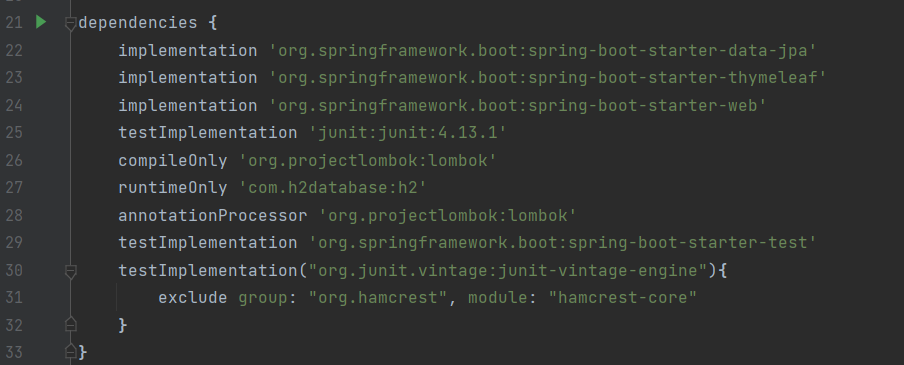The width and height of the screenshot is (904, 365).
Task: Click the 'spring-boot-starter-data-jpa' dependency string
Action: [x=543, y=51]
